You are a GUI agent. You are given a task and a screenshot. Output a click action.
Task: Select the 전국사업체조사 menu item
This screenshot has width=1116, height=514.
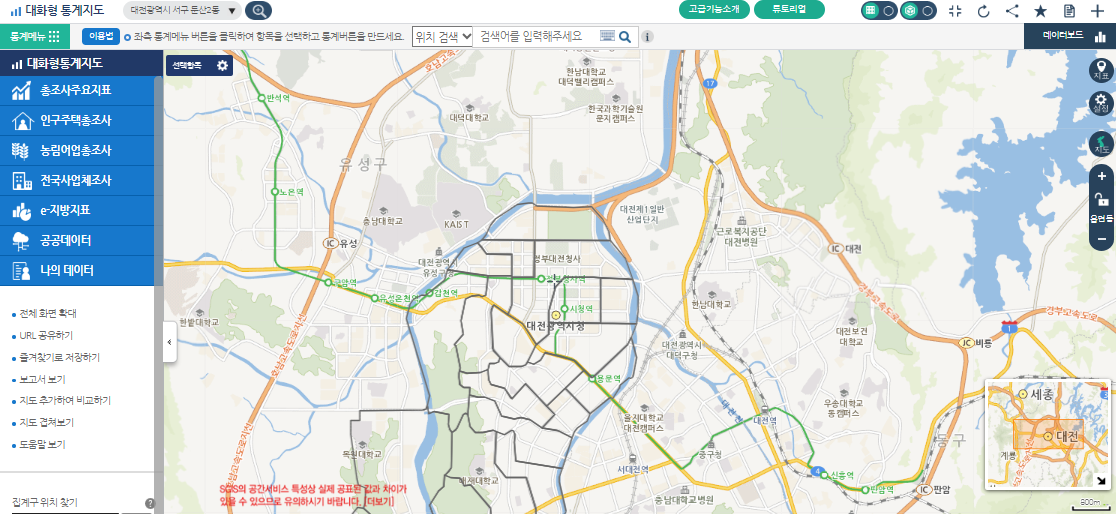coord(76,181)
